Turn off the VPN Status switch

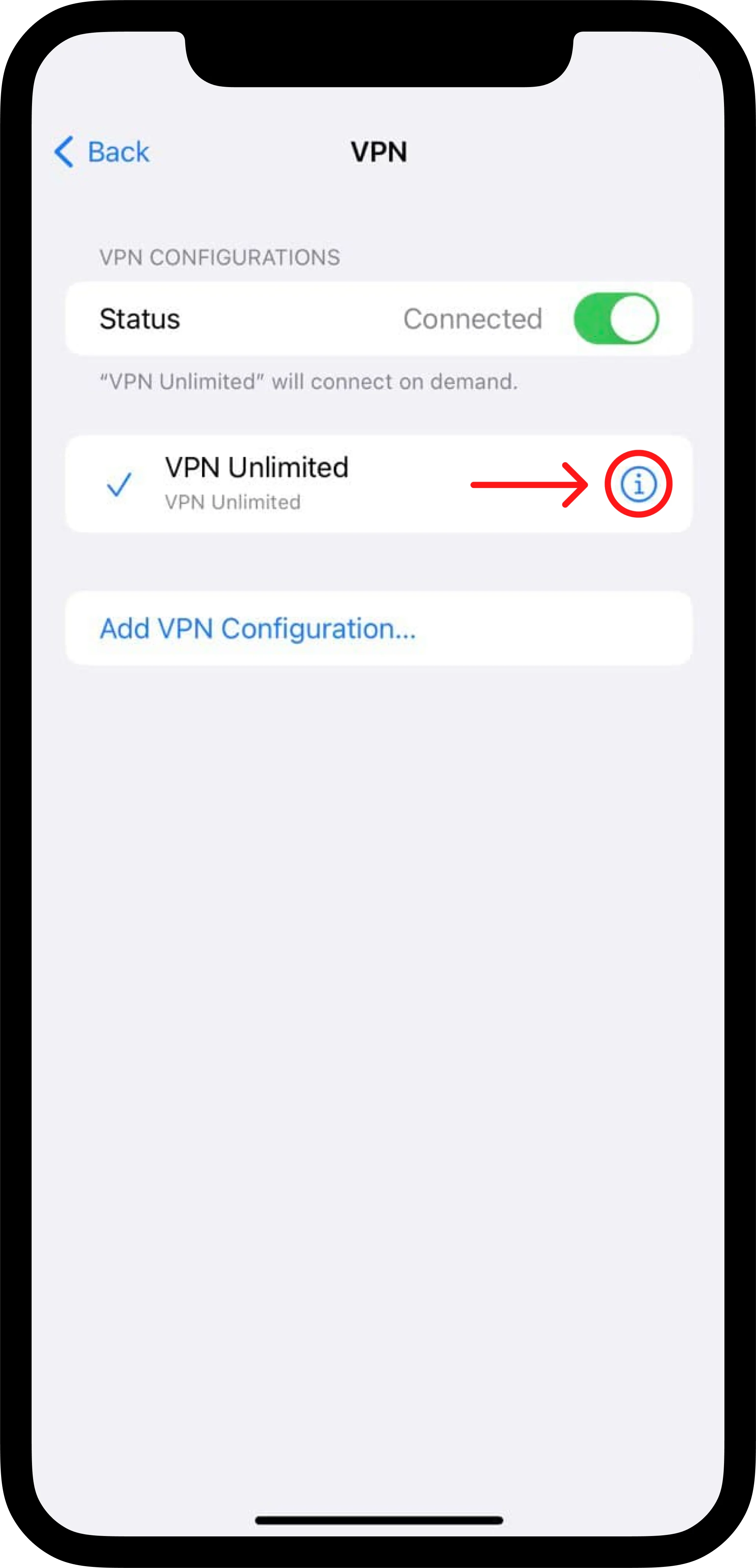pyautogui.click(x=615, y=319)
